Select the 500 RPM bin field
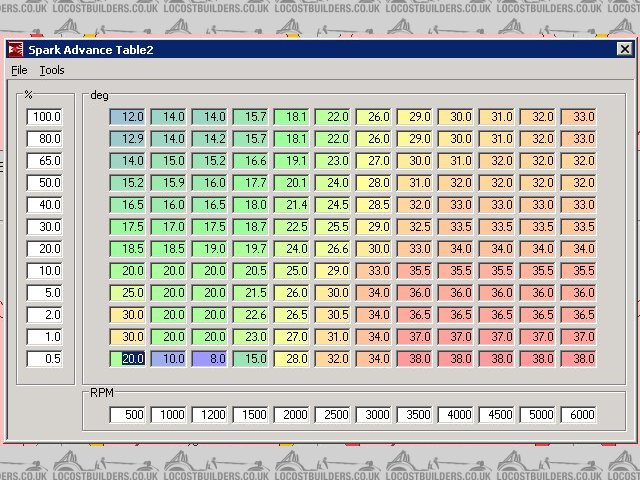Screen dimensions: 640x480 127,414
